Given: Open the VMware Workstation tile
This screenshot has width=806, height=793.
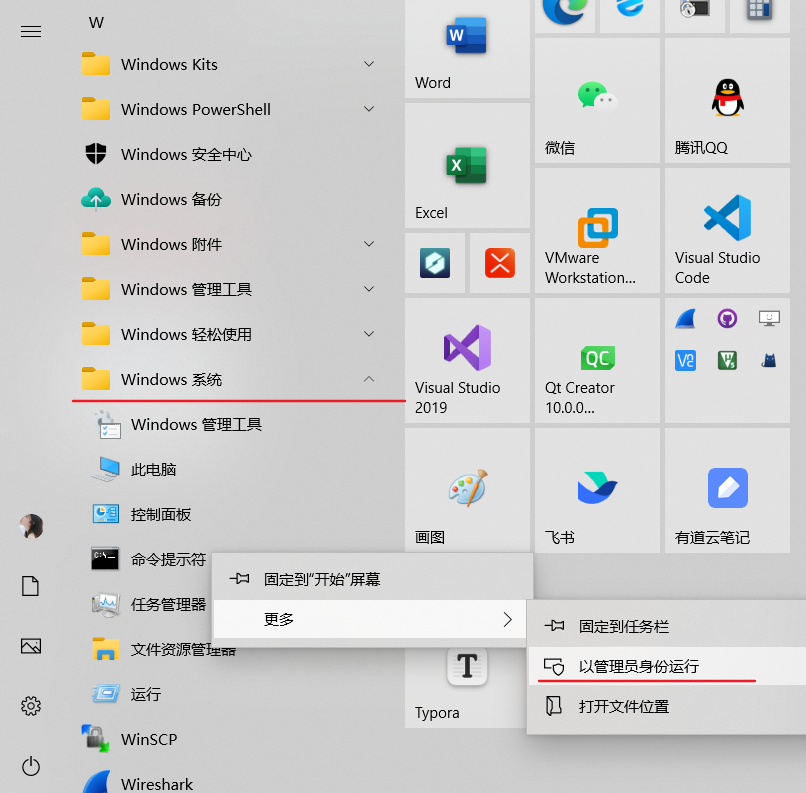Looking at the screenshot, I should 597,231.
